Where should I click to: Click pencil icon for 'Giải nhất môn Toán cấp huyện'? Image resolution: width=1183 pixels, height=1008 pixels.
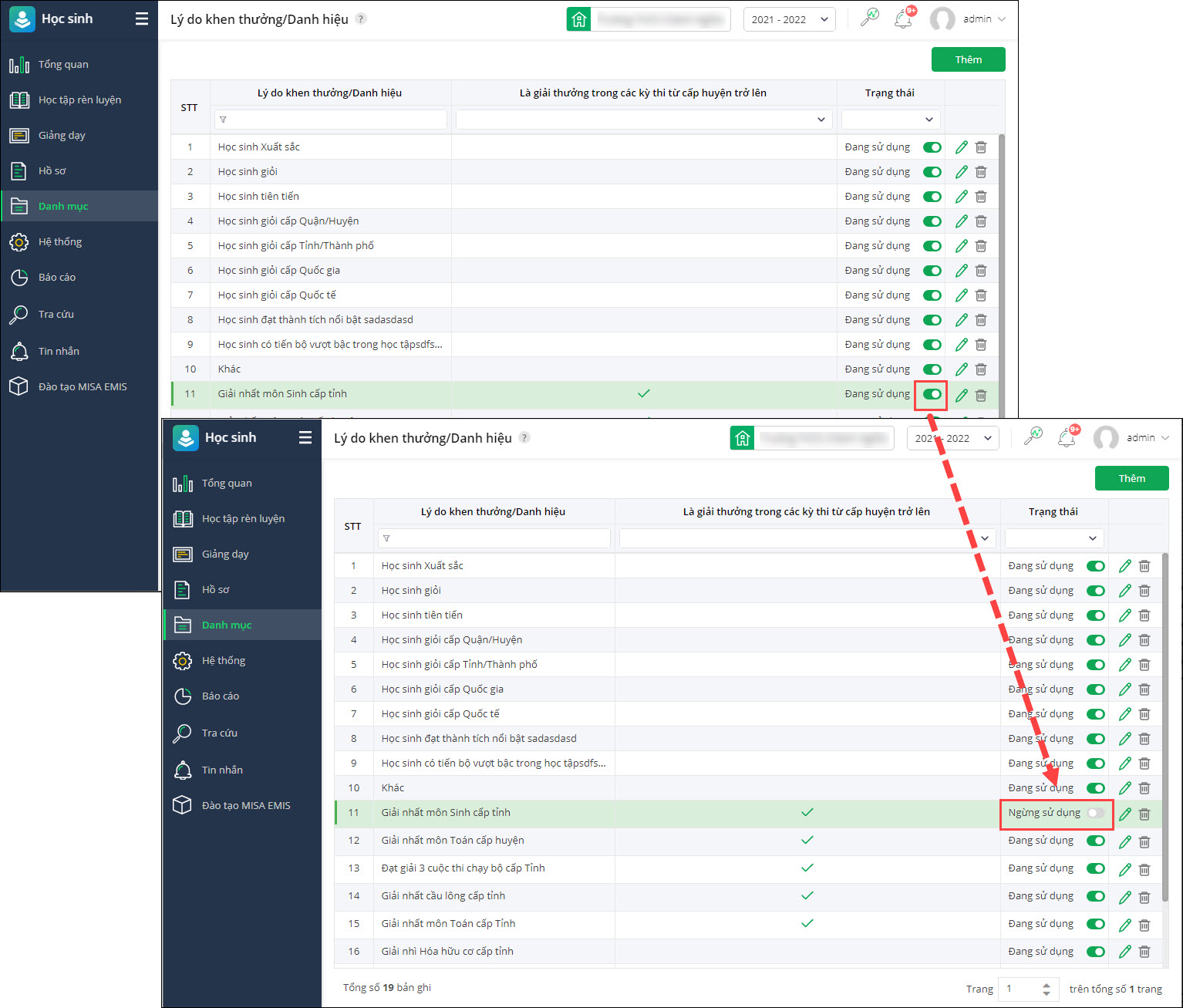1125,841
